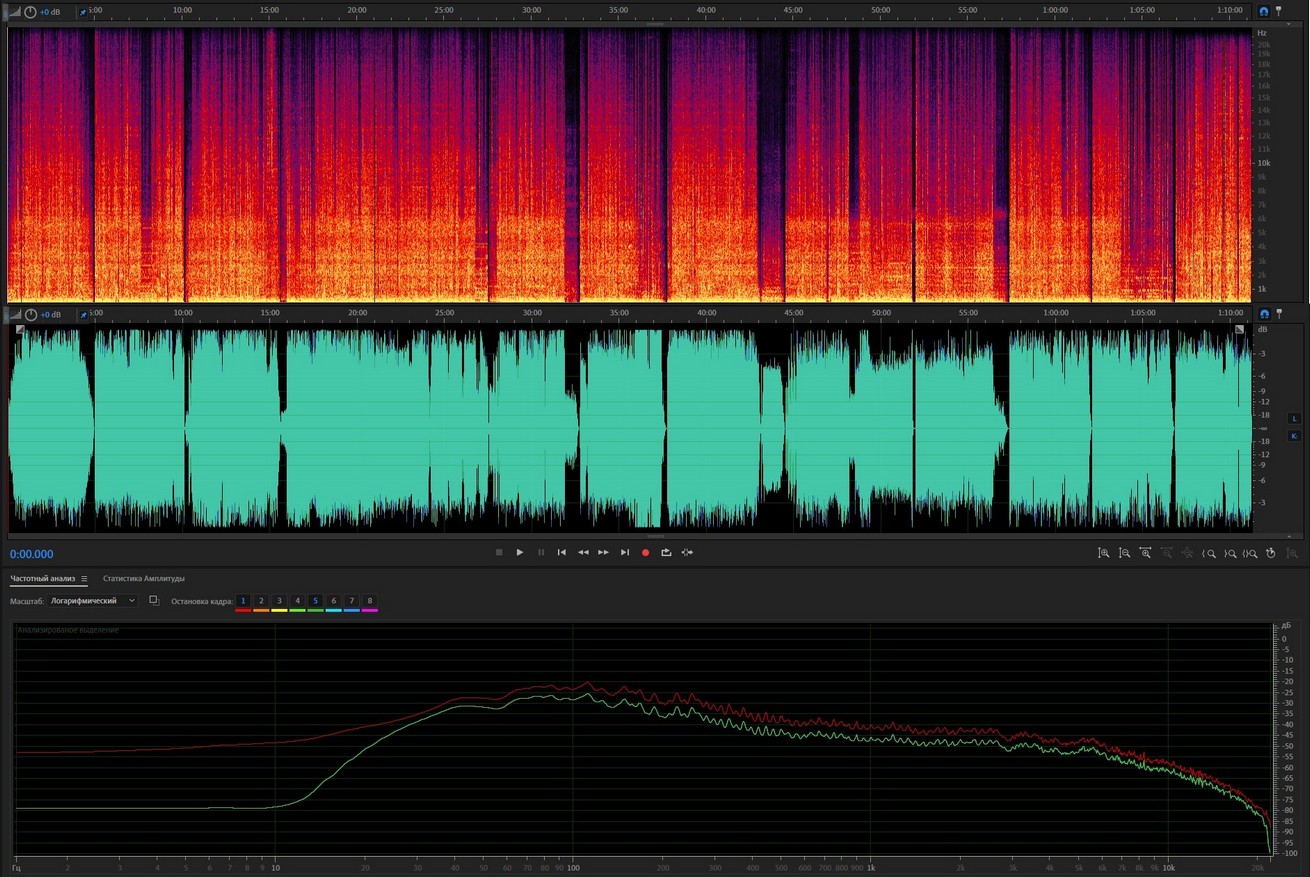Screen dimensions: 1310x877
Task: Switch to Частотный анализ tab
Action: click(44, 579)
